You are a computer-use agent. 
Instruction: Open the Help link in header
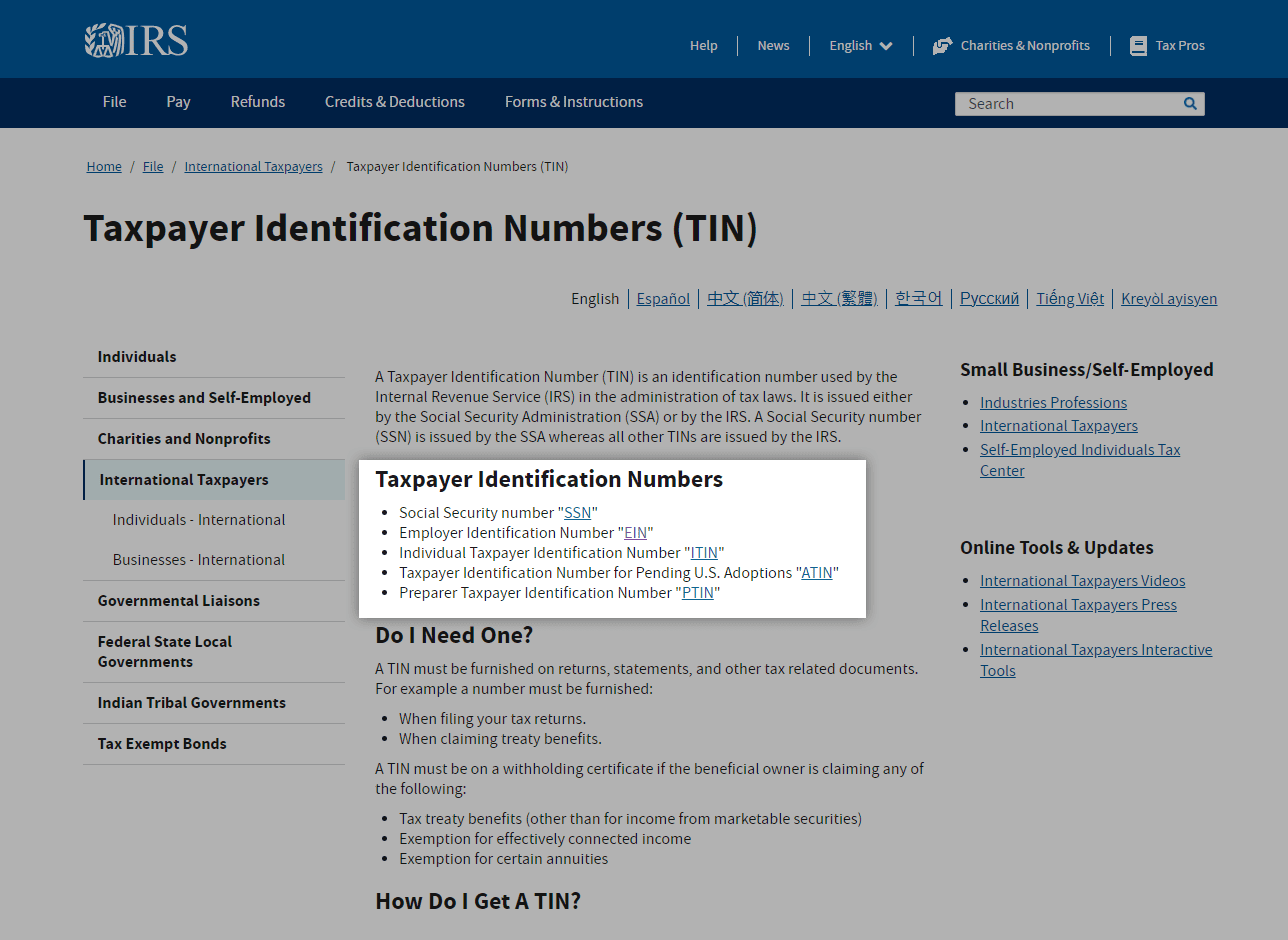[704, 46]
